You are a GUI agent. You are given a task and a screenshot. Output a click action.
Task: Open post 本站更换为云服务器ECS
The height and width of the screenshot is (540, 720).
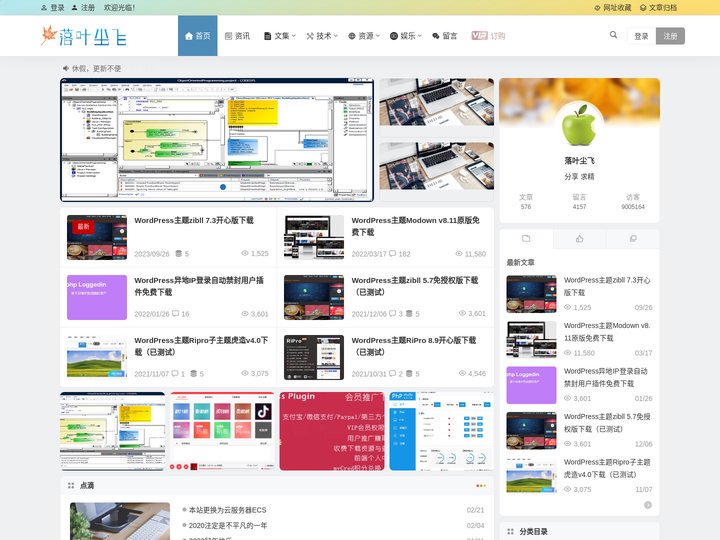point(227,510)
